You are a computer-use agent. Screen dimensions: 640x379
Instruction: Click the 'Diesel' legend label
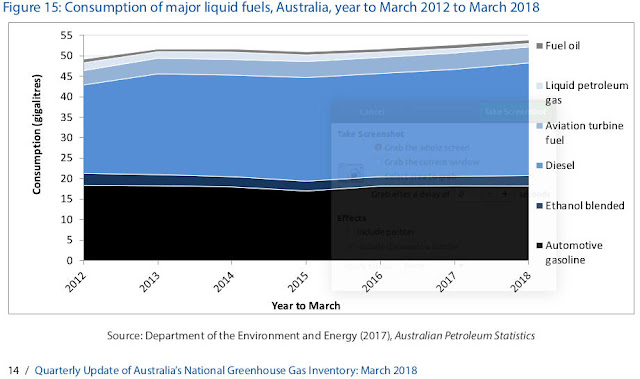[560, 166]
